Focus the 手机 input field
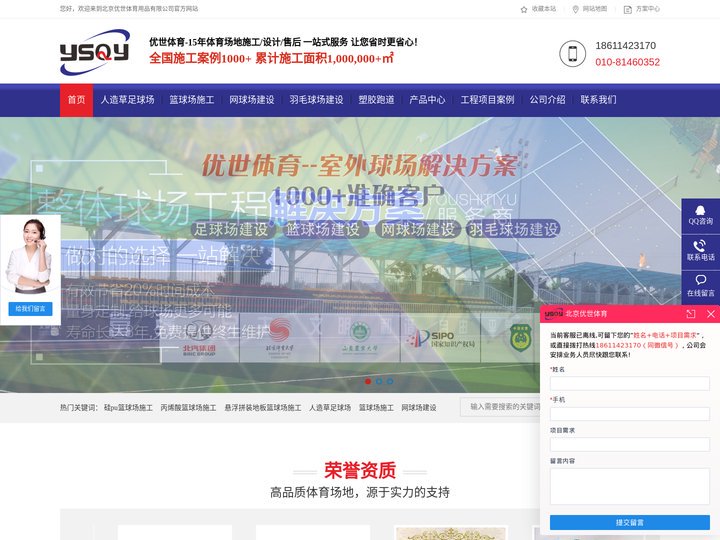This screenshot has width=720, height=540. pos(630,414)
